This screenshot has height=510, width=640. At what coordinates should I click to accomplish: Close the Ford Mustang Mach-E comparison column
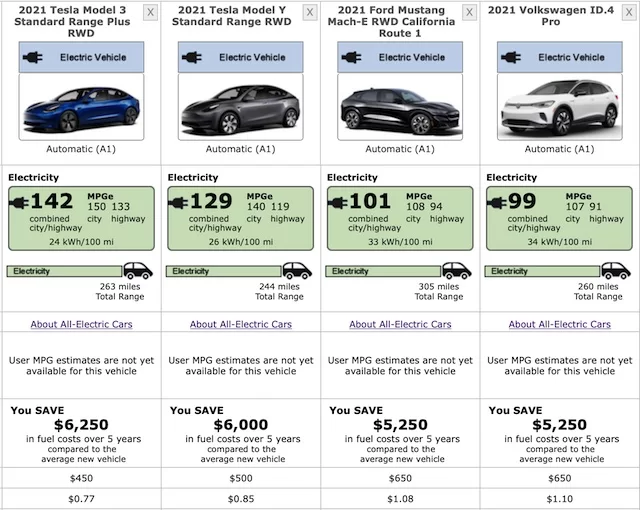click(x=469, y=12)
